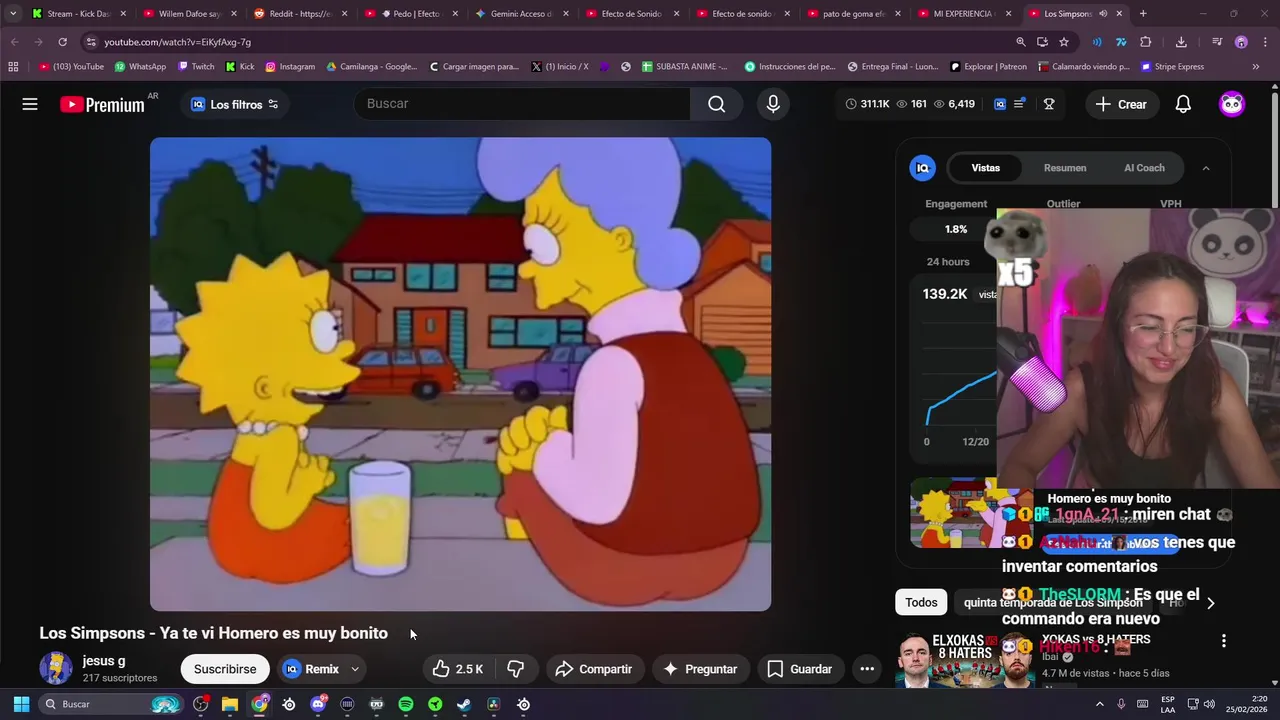Open Instagram bookmark
This screenshot has height=720, width=1280.
(x=290, y=67)
